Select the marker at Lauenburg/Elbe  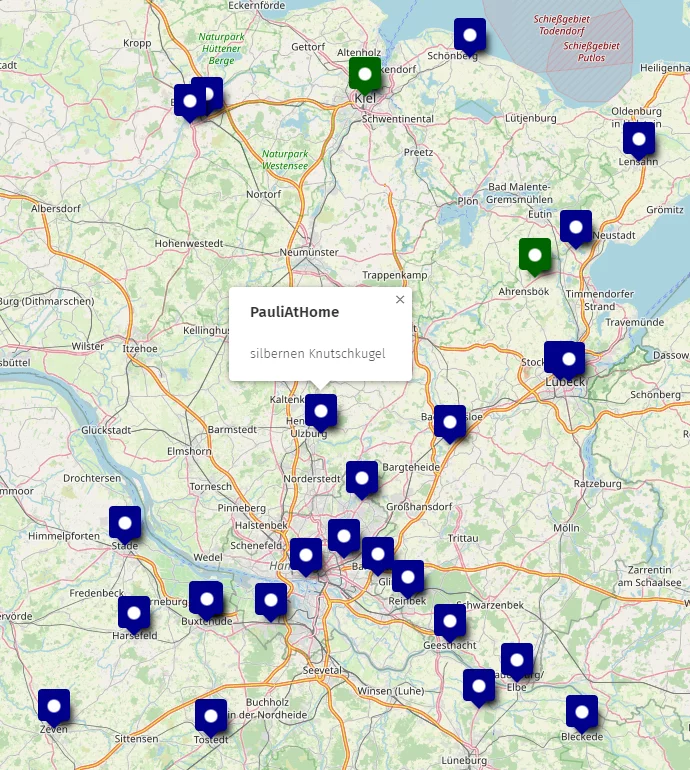(x=517, y=660)
